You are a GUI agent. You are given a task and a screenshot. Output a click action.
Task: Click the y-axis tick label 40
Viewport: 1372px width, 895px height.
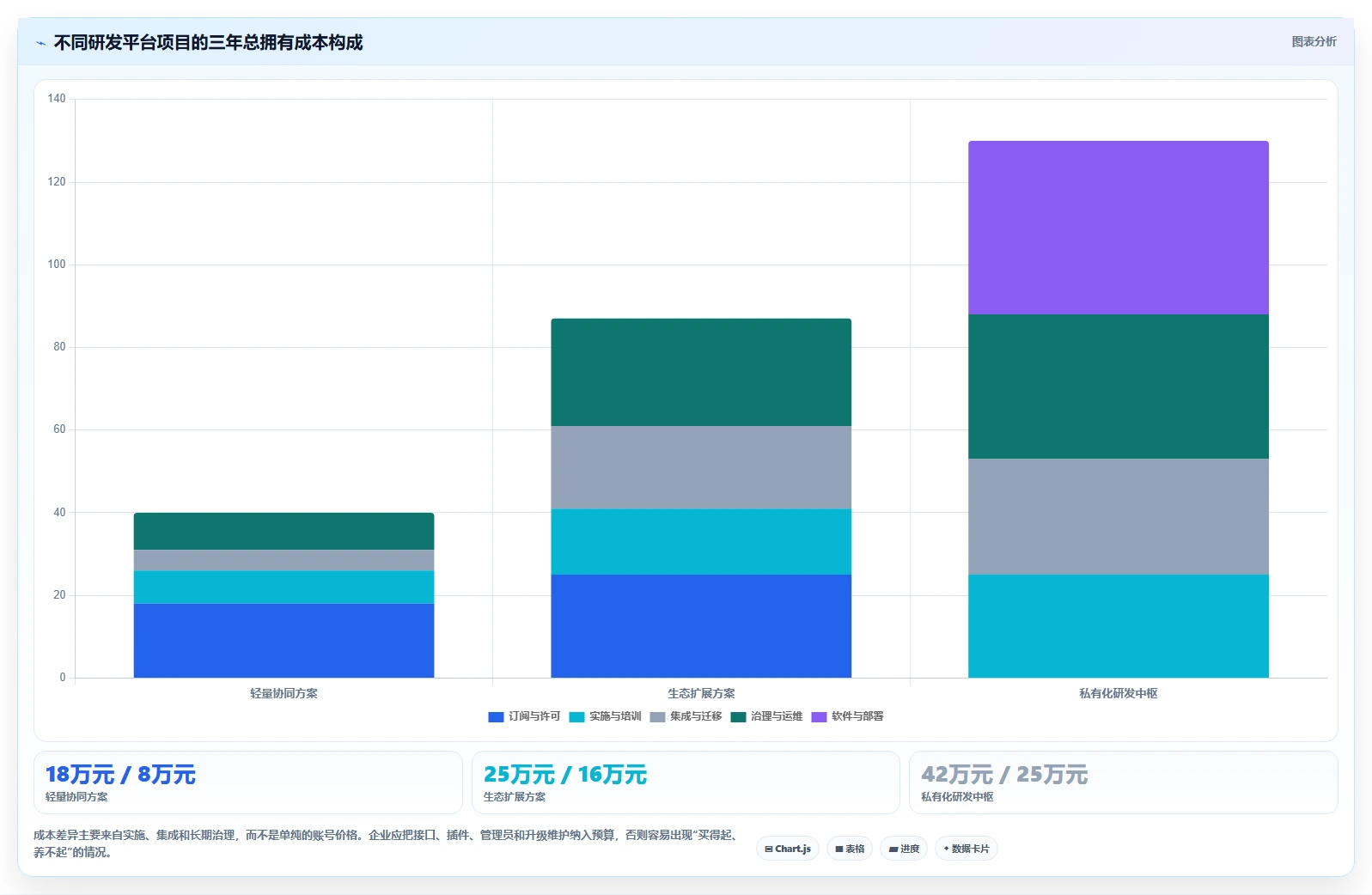click(59, 512)
